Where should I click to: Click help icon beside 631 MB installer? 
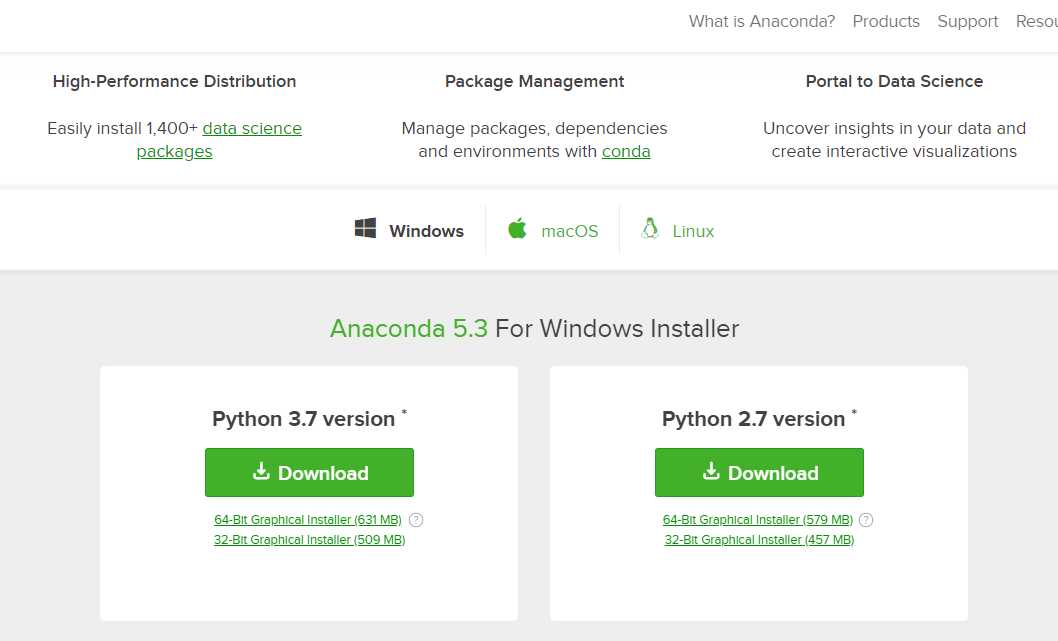[x=416, y=520]
